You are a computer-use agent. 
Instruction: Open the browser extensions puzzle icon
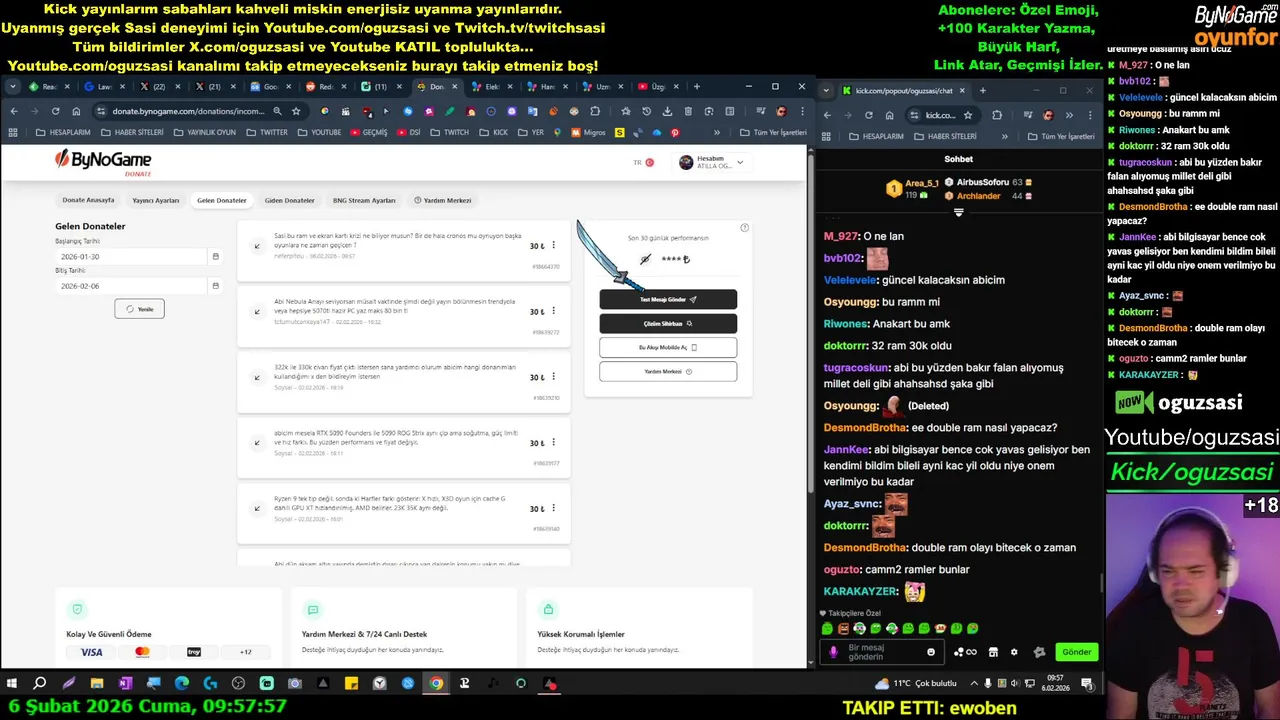(596, 111)
